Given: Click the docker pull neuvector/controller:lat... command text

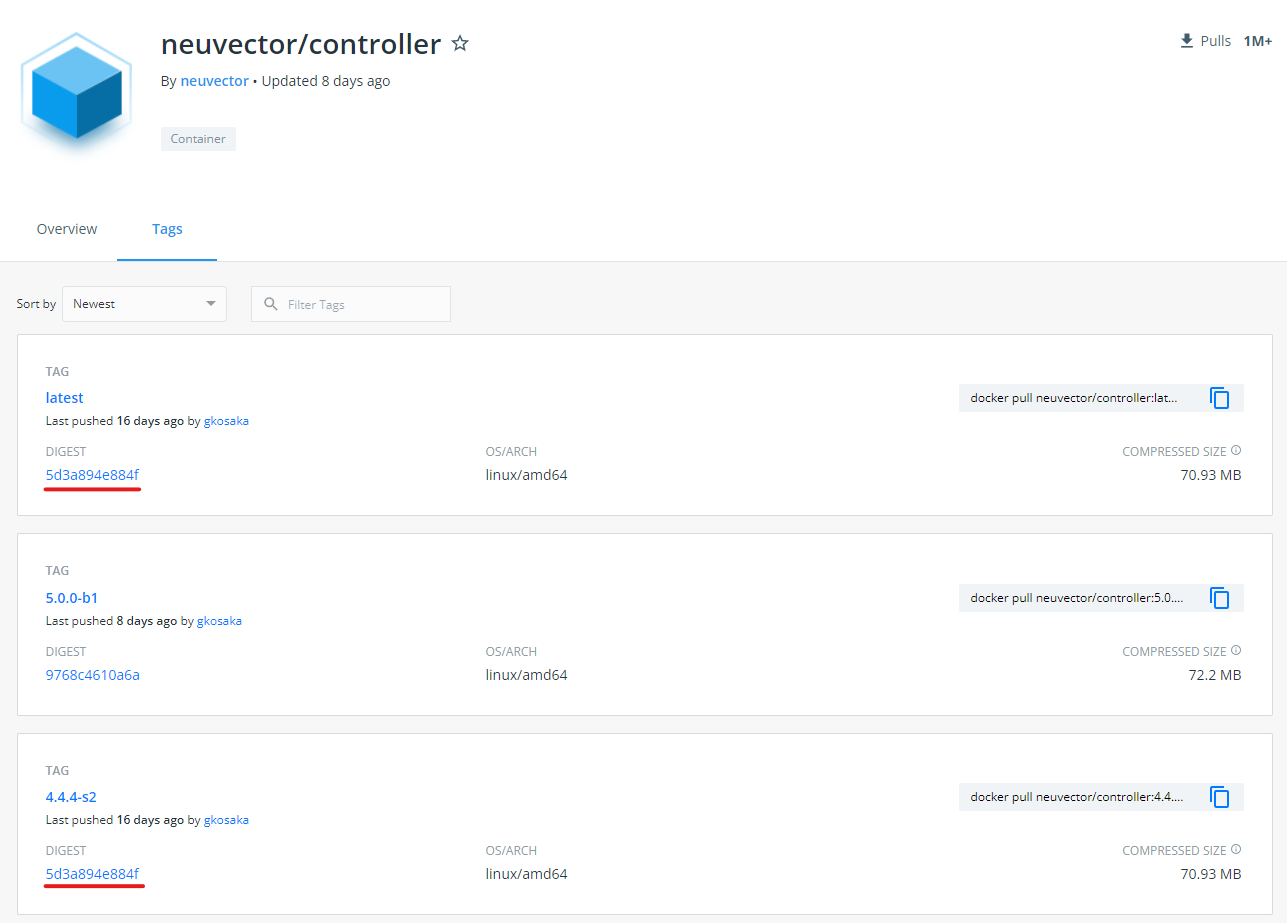Looking at the screenshot, I should pos(1074,398).
